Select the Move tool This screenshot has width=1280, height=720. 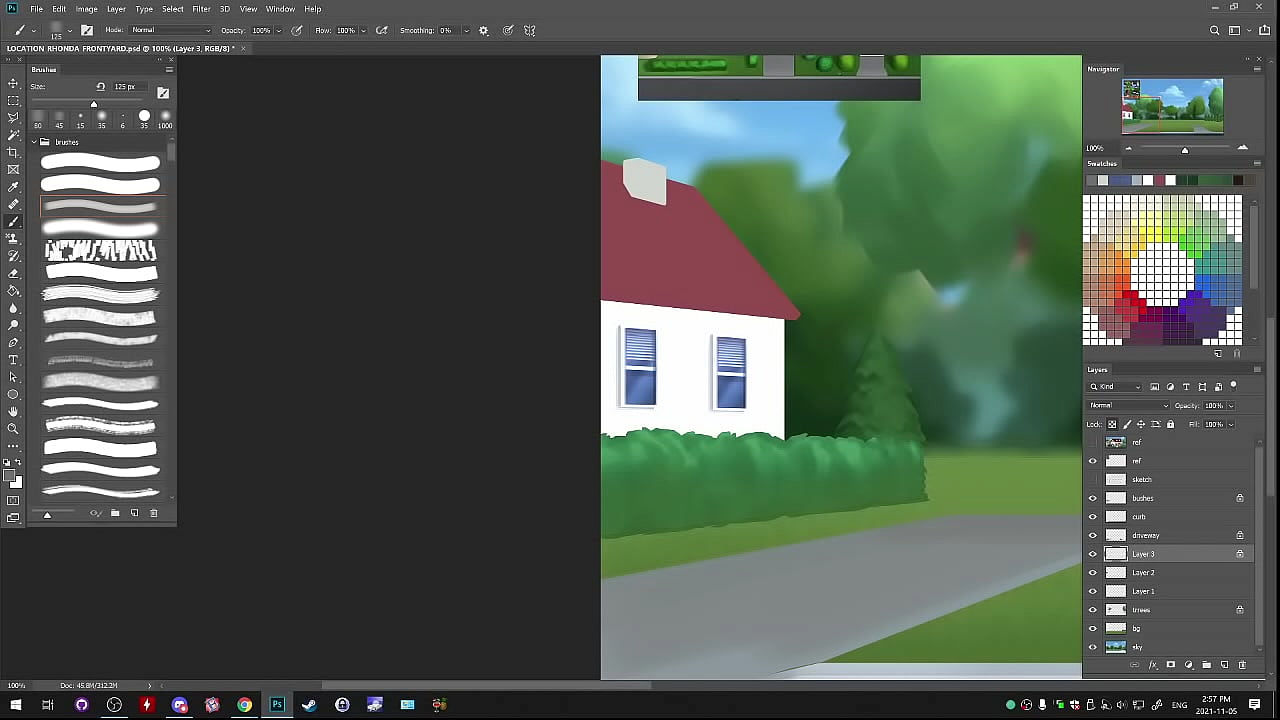pyautogui.click(x=13, y=83)
